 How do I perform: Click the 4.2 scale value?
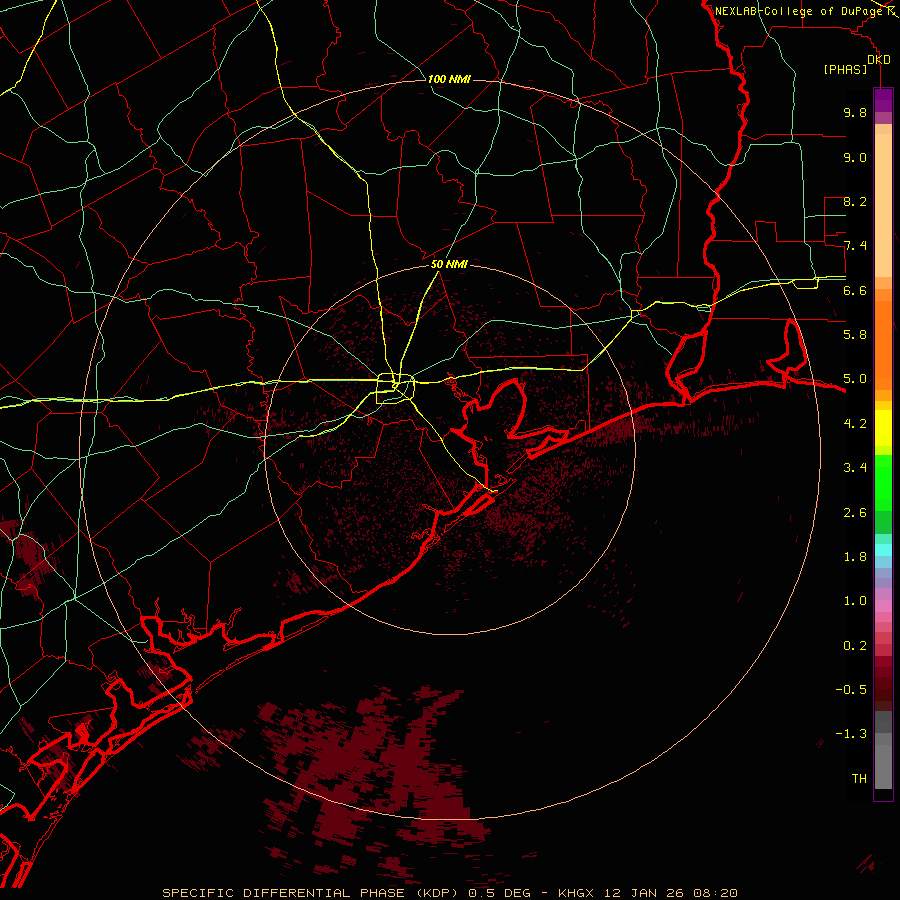[855, 424]
